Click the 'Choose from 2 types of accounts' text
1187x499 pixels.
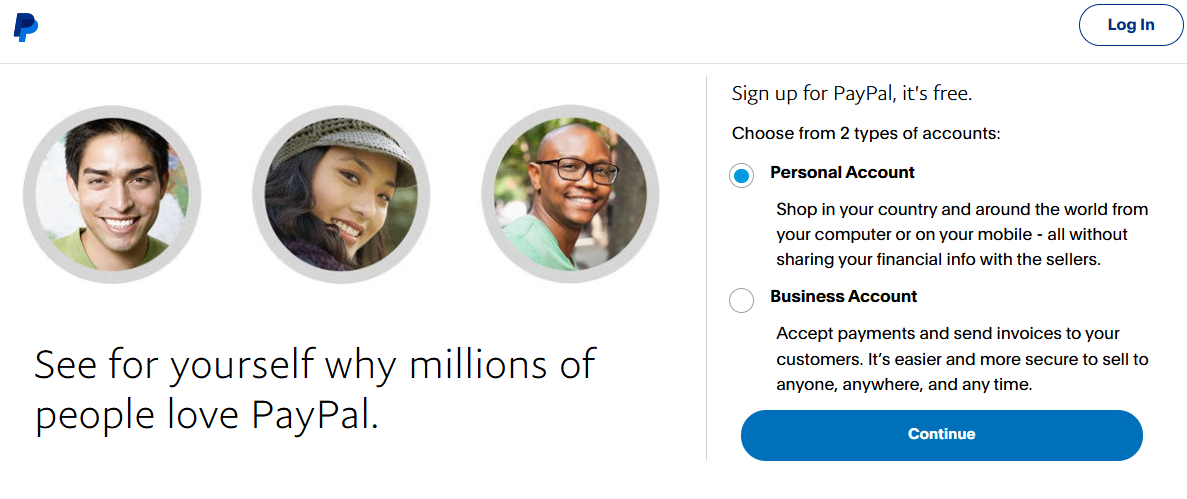[x=866, y=133]
